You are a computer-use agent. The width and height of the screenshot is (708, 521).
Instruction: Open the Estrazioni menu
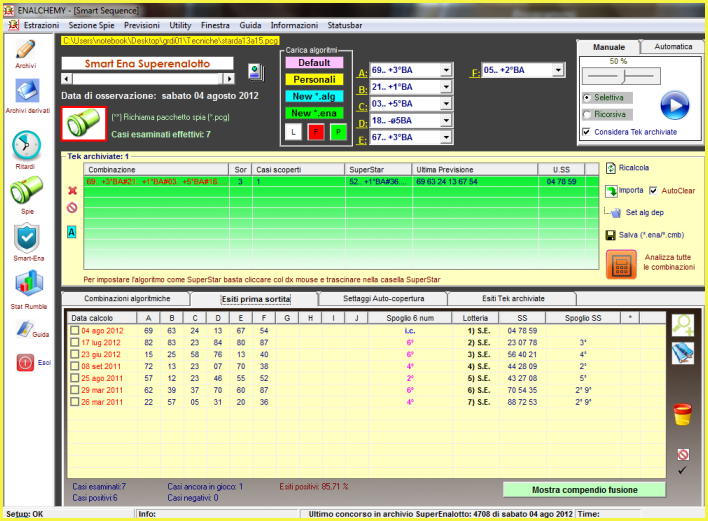pyautogui.click(x=41, y=25)
